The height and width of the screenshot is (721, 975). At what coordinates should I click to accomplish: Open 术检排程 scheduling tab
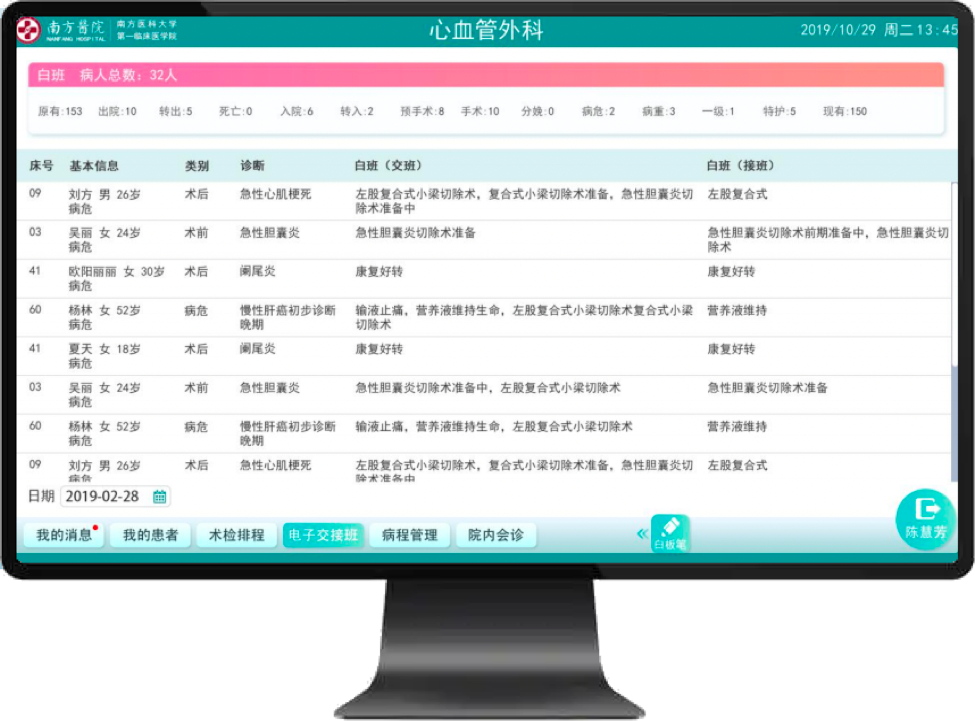coord(236,535)
